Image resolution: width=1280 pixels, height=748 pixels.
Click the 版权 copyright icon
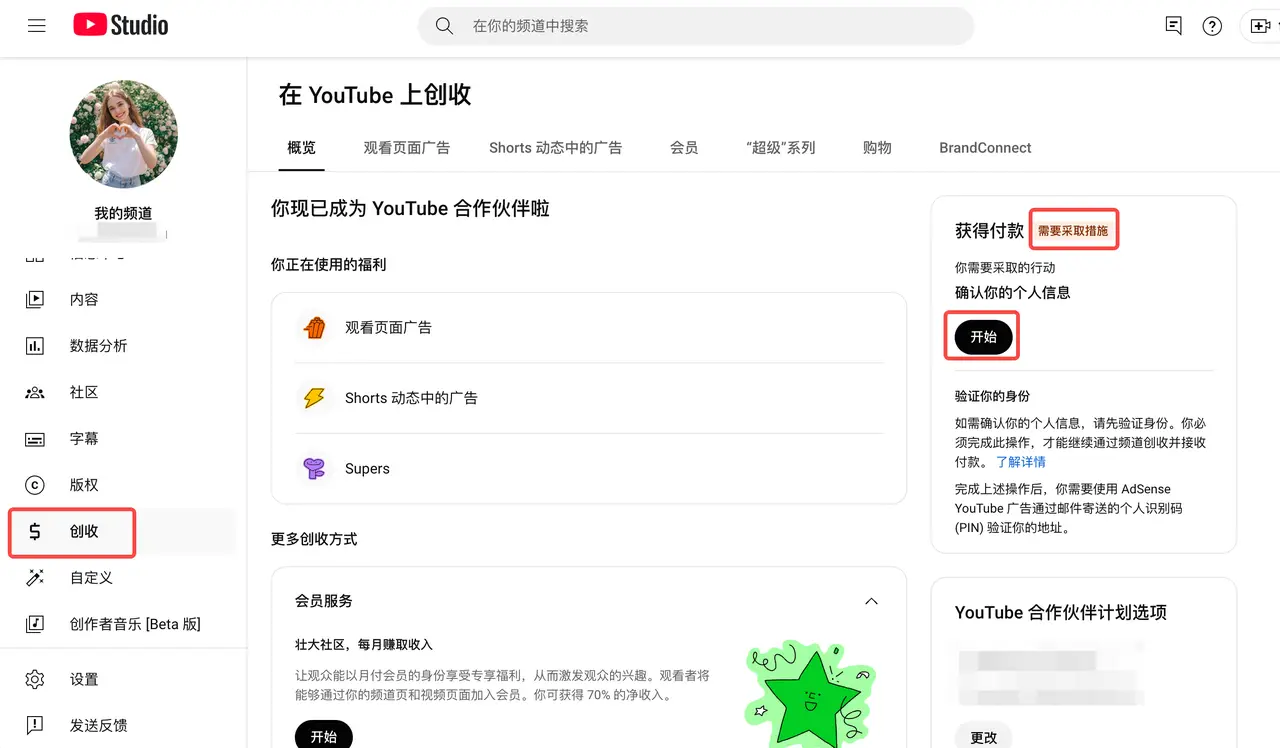35,485
